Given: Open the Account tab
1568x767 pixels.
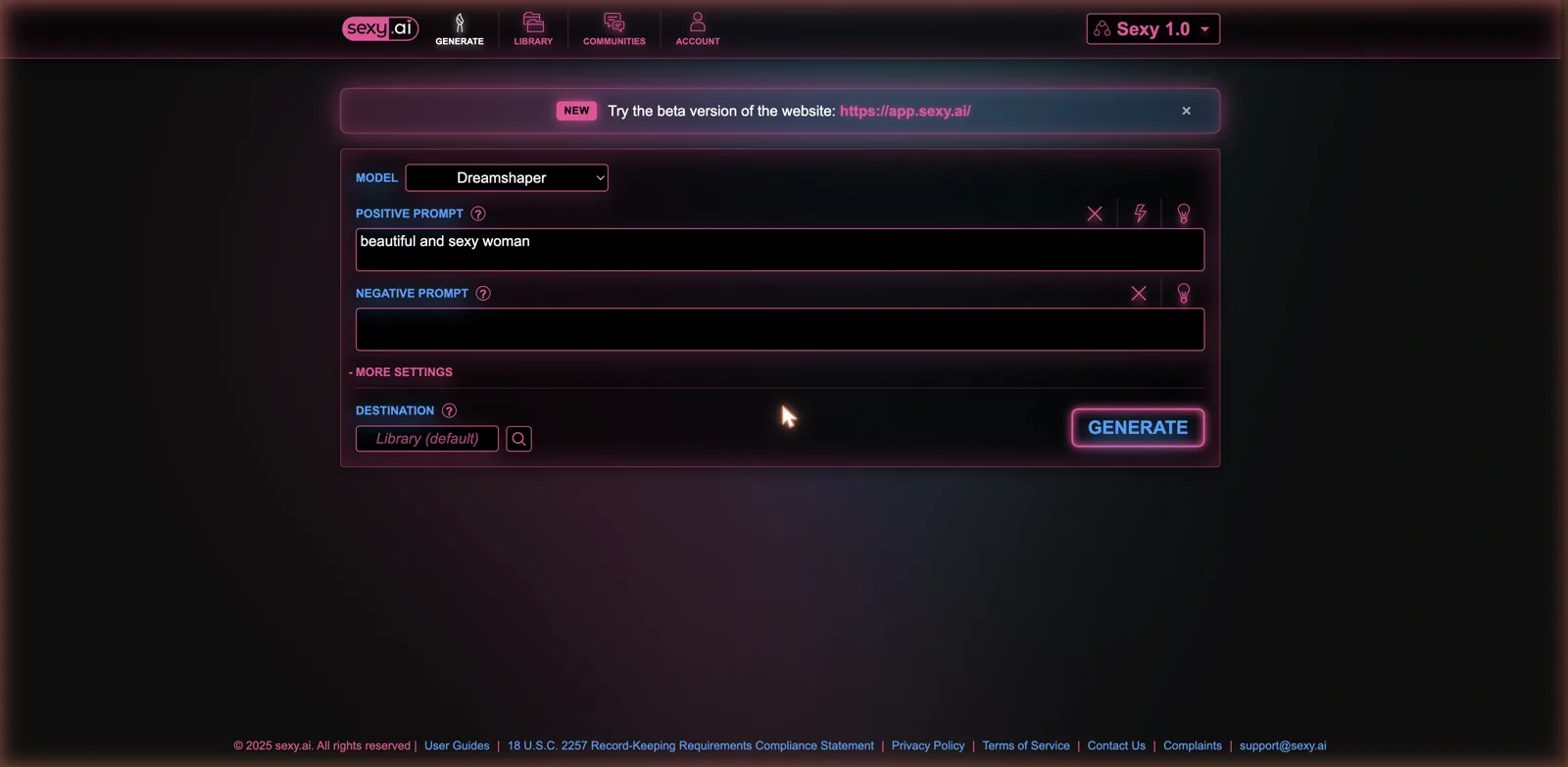Looking at the screenshot, I should click(x=698, y=29).
